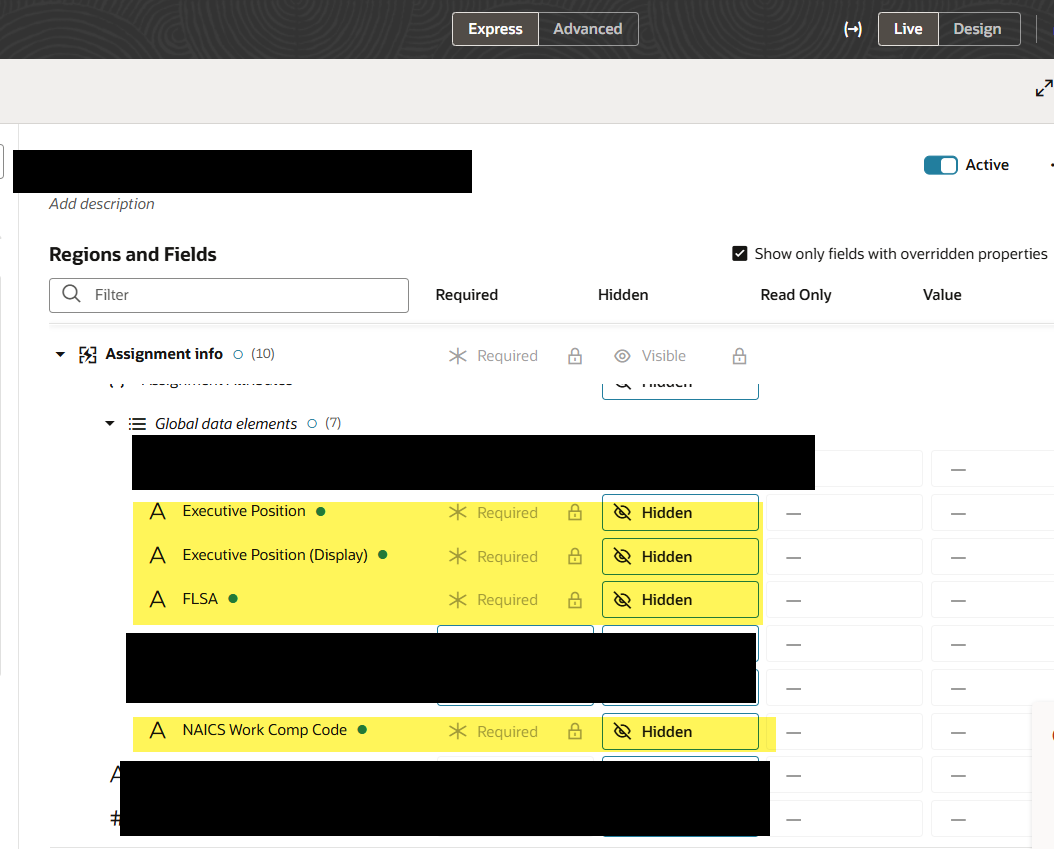Switch to Design mode
1054x849 pixels.
point(979,29)
